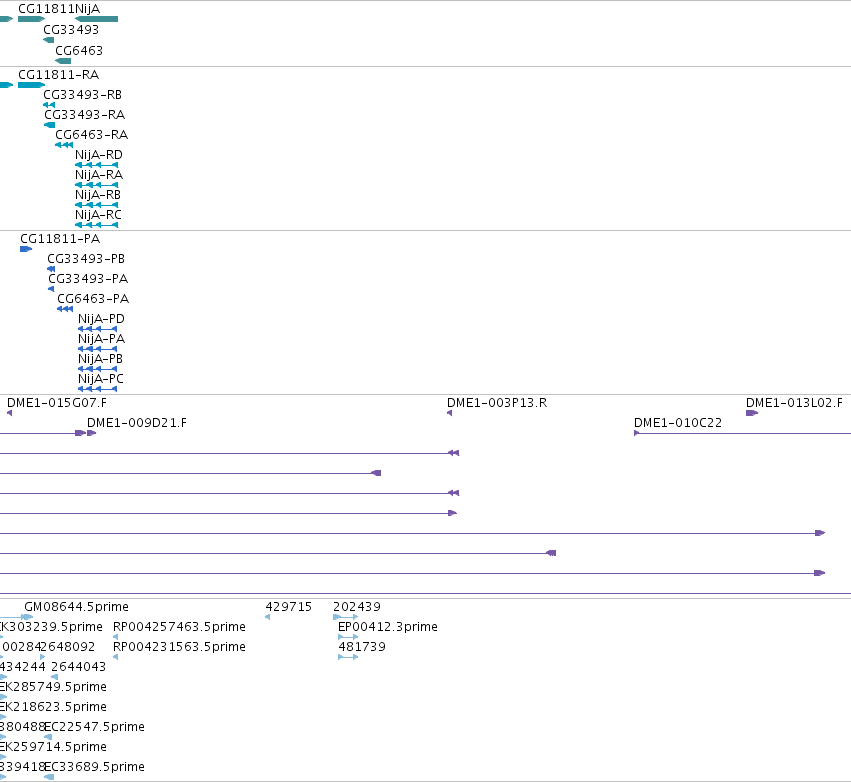Select the EK285749.5prime feature label
This screenshot has height=782, width=851.
coord(53,687)
